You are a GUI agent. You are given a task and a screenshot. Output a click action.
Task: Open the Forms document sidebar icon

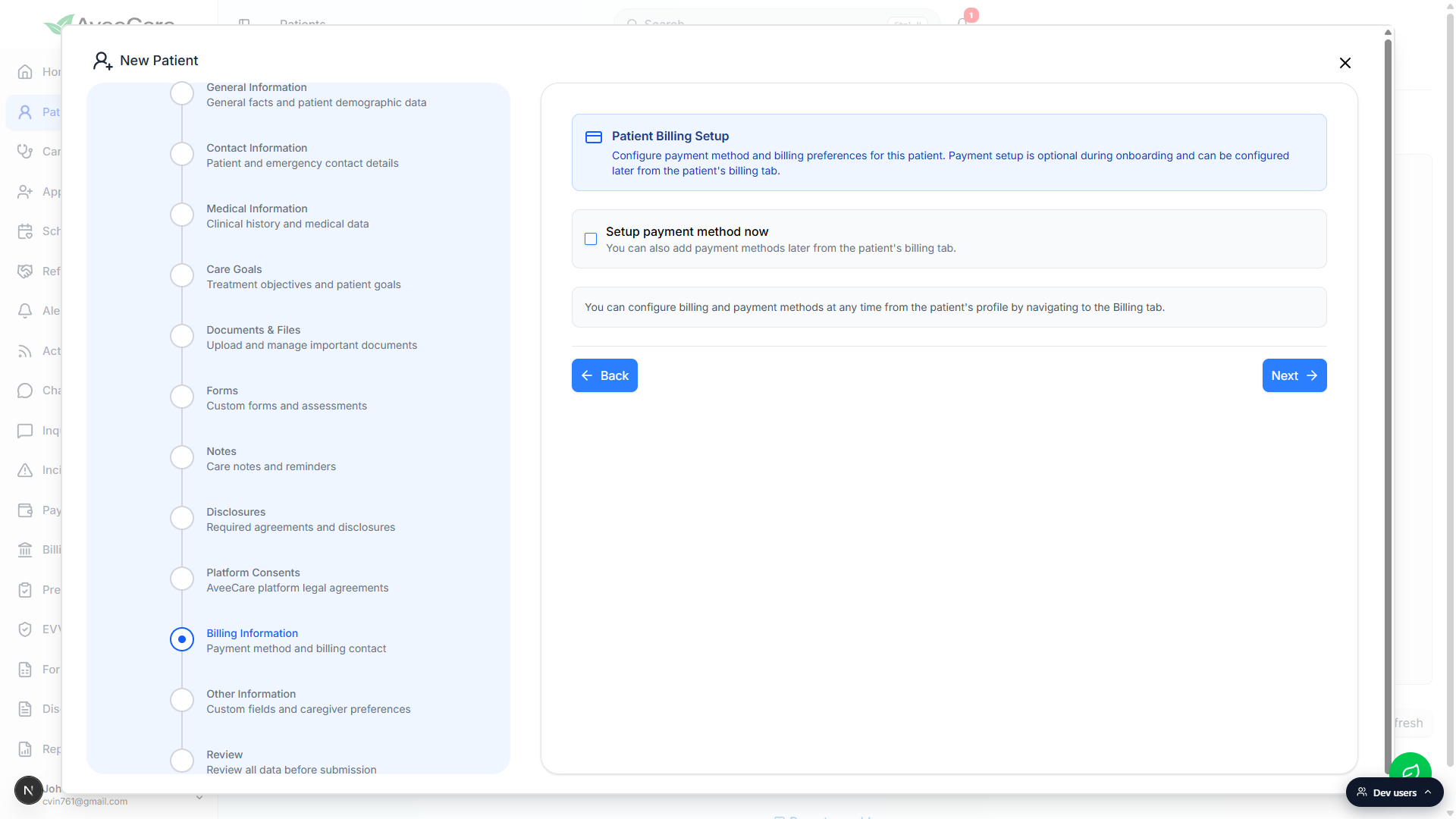(x=25, y=670)
